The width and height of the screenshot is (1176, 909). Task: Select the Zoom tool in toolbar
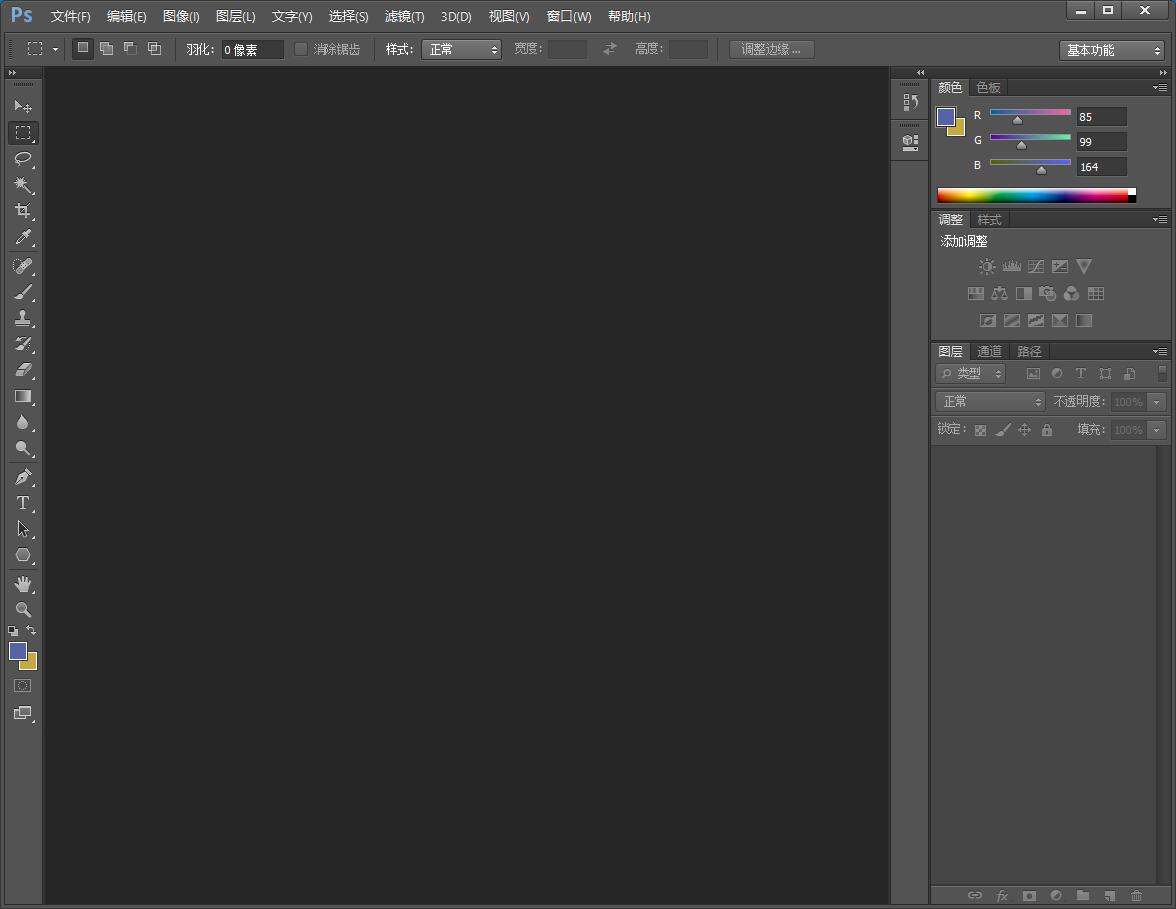(23, 610)
